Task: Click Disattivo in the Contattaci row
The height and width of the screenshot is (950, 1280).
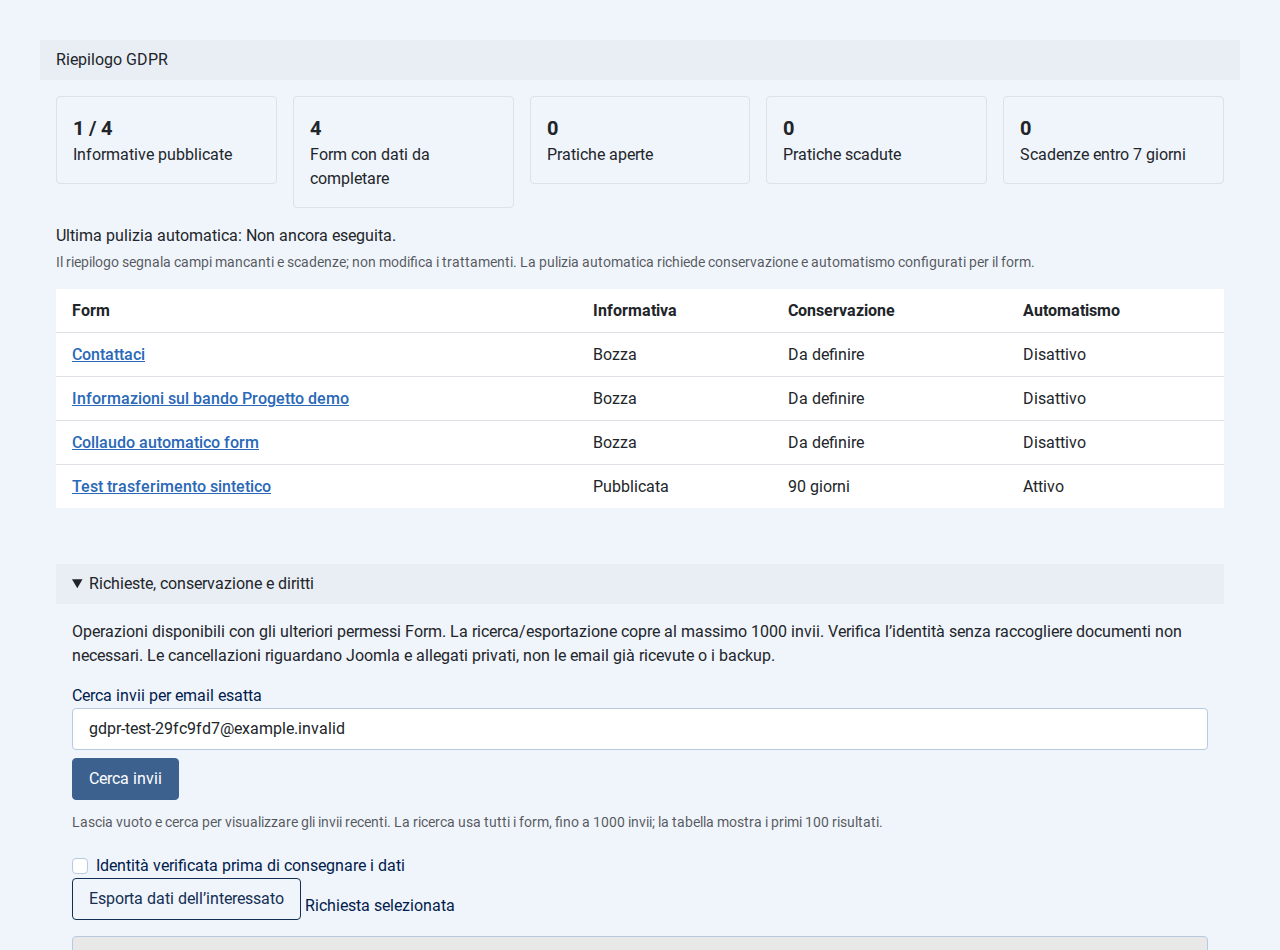Action: point(1054,355)
